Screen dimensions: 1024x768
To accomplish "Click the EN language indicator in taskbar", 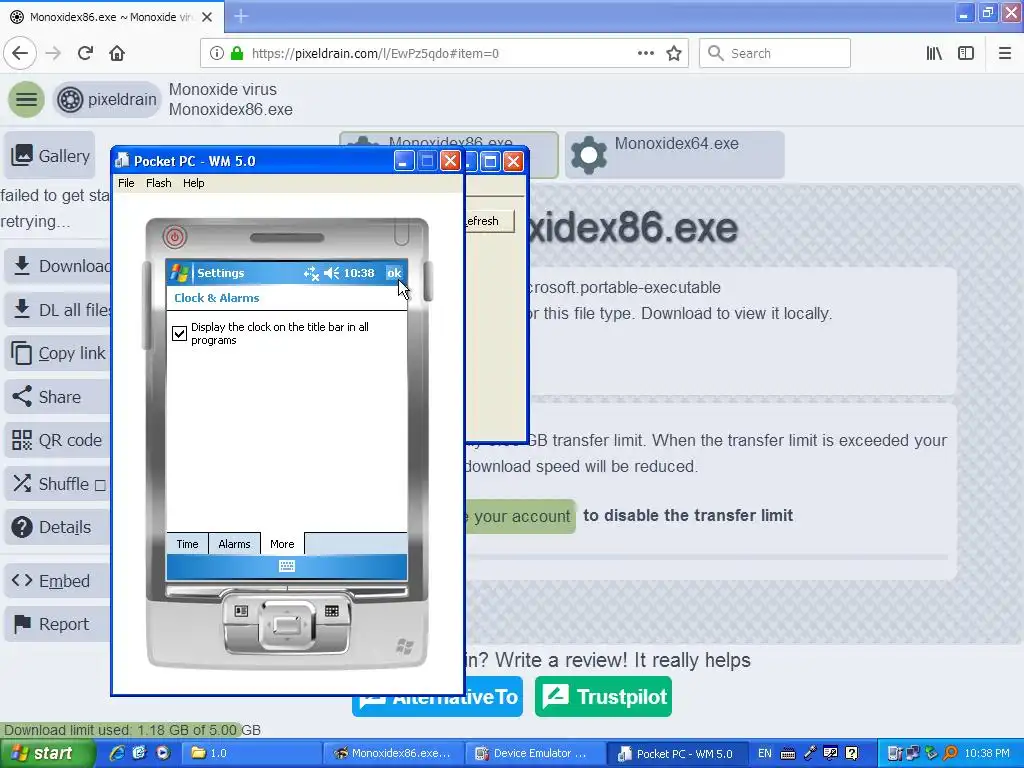I will tap(765, 753).
